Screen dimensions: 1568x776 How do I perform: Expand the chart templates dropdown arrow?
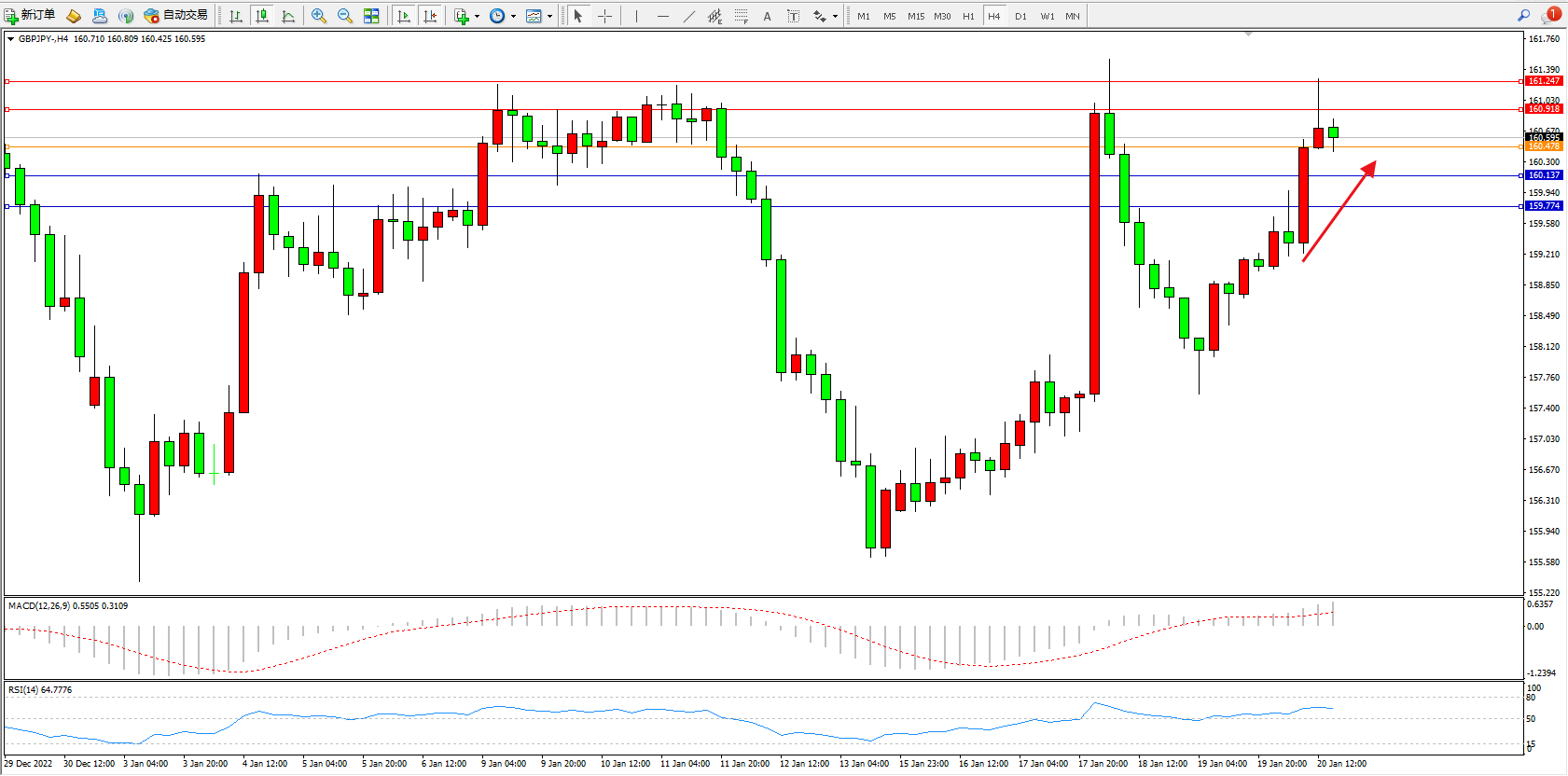549,16
